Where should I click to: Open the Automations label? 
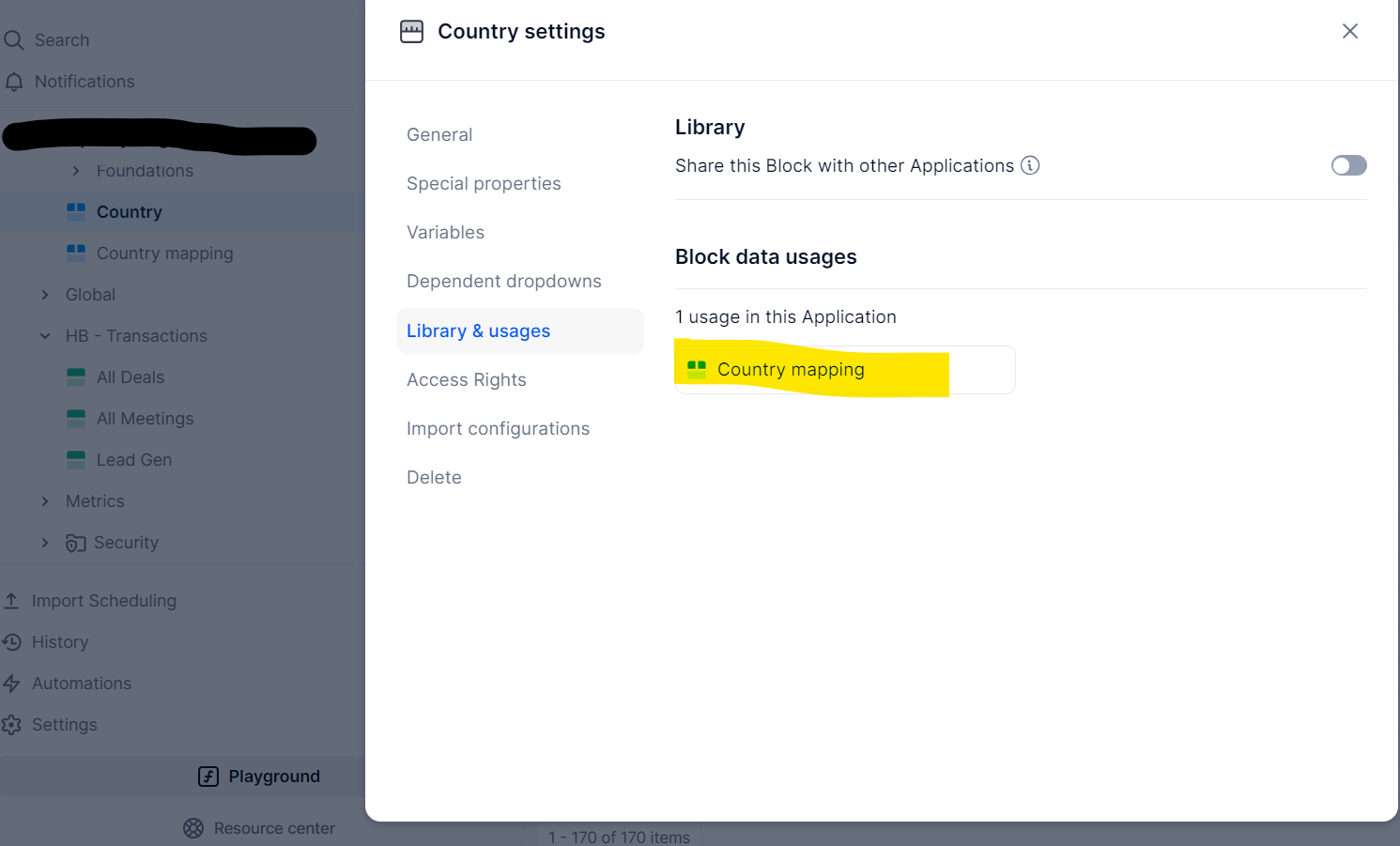pyautogui.click(x=82, y=684)
